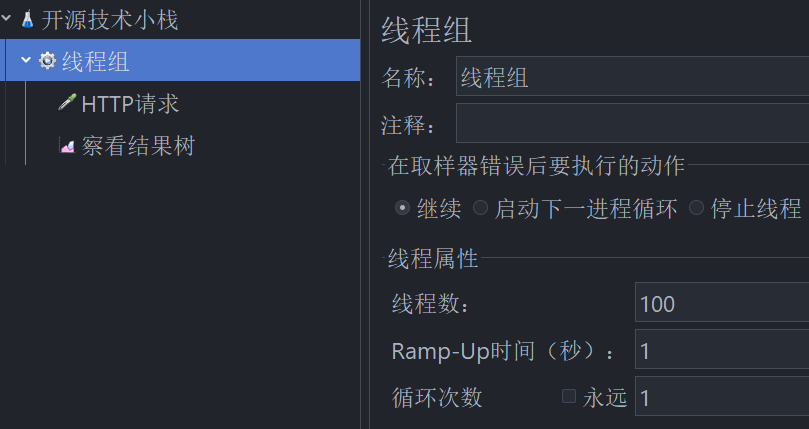This screenshot has height=429, width=809.
Task: Click the Ramp-Up时间 input field
Action: [x=722, y=349]
